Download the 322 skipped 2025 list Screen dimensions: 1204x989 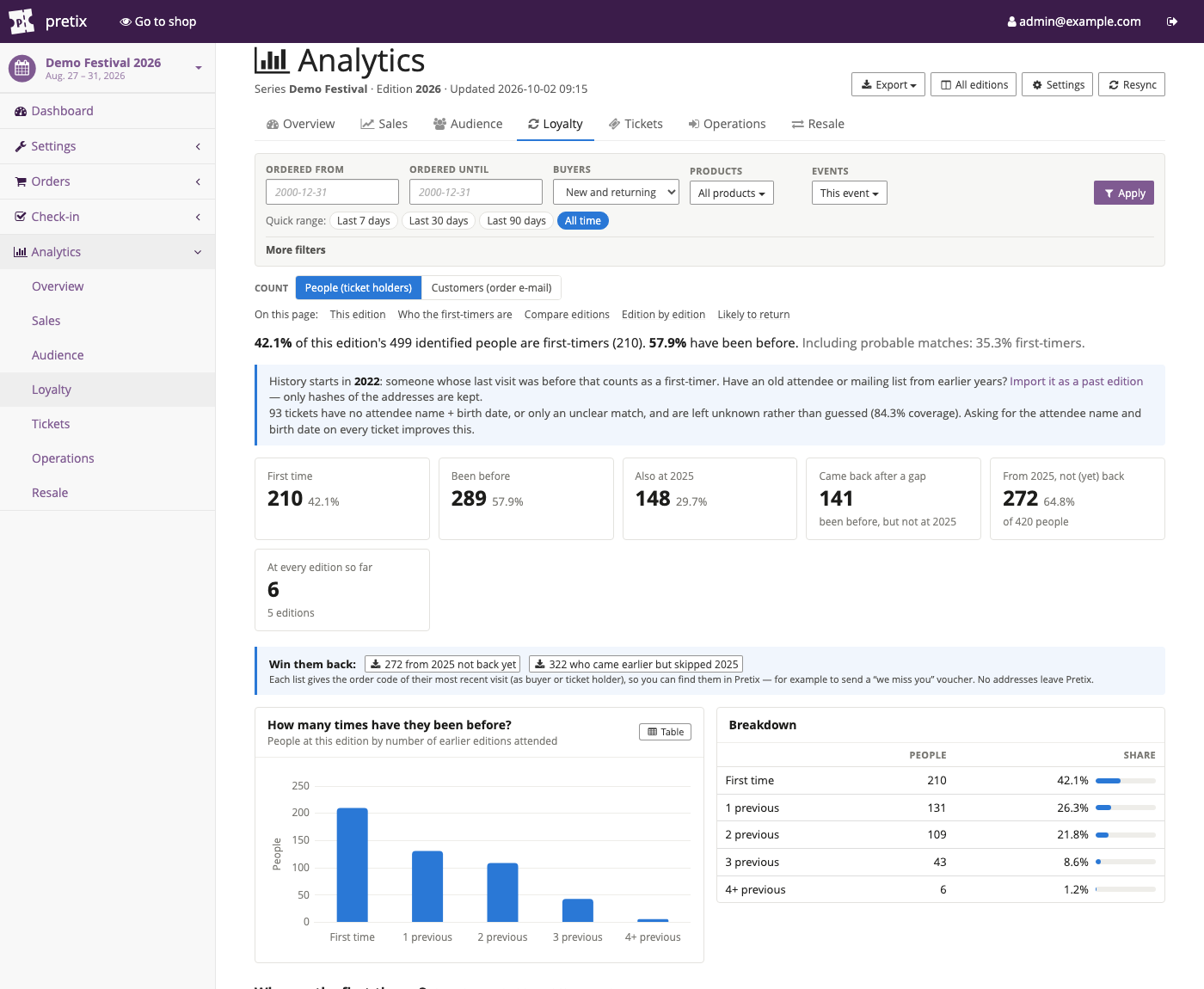[x=636, y=664]
